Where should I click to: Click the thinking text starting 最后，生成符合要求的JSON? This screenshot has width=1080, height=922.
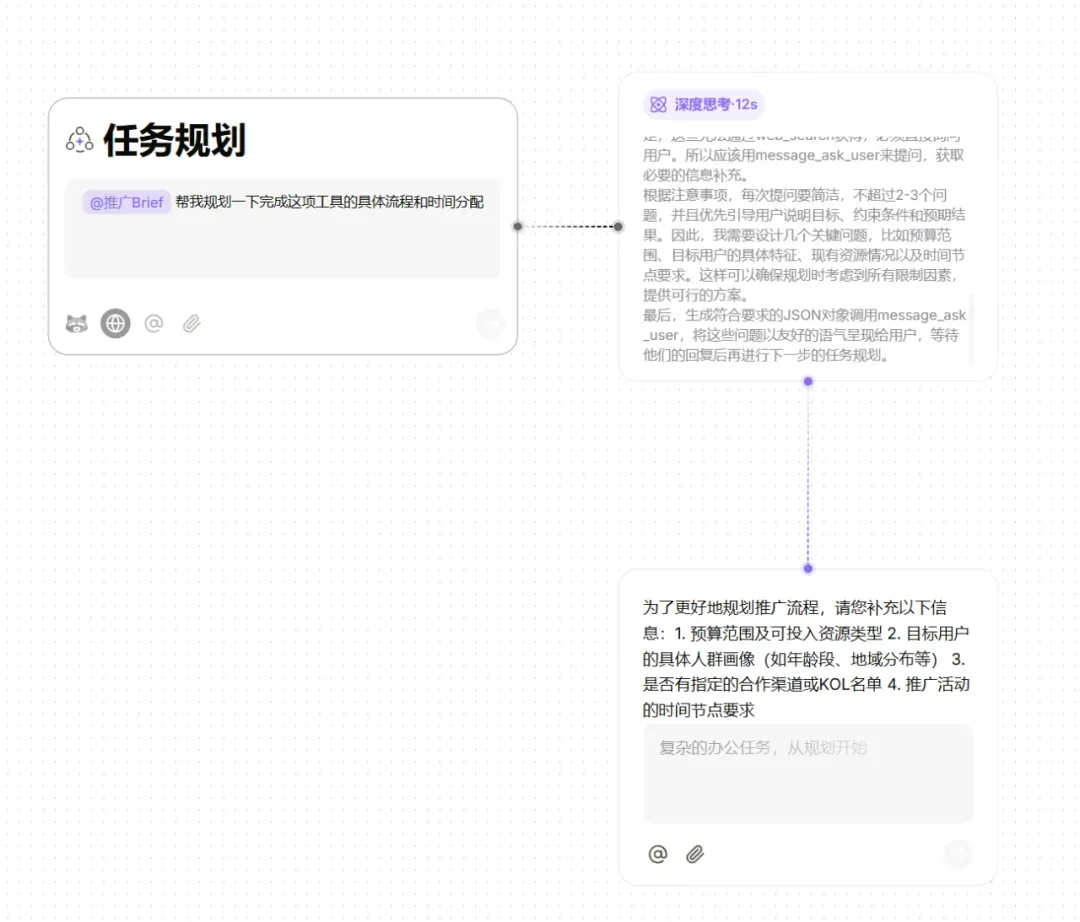(x=804, y=335)
